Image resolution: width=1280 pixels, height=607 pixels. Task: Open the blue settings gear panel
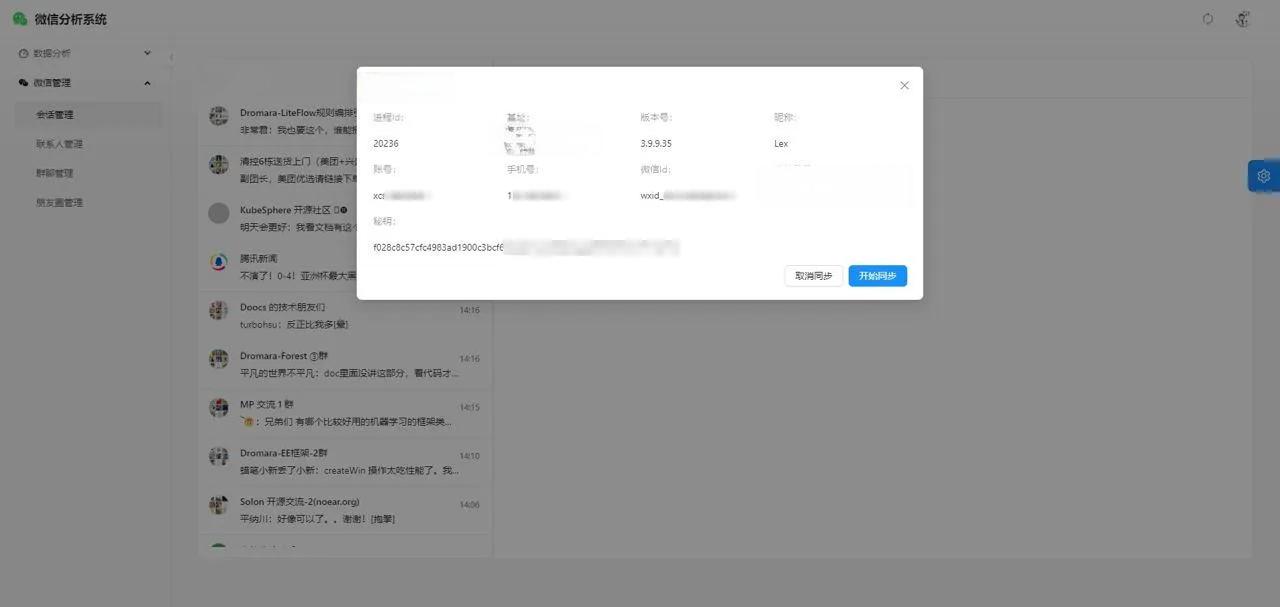pos(1263,176)
